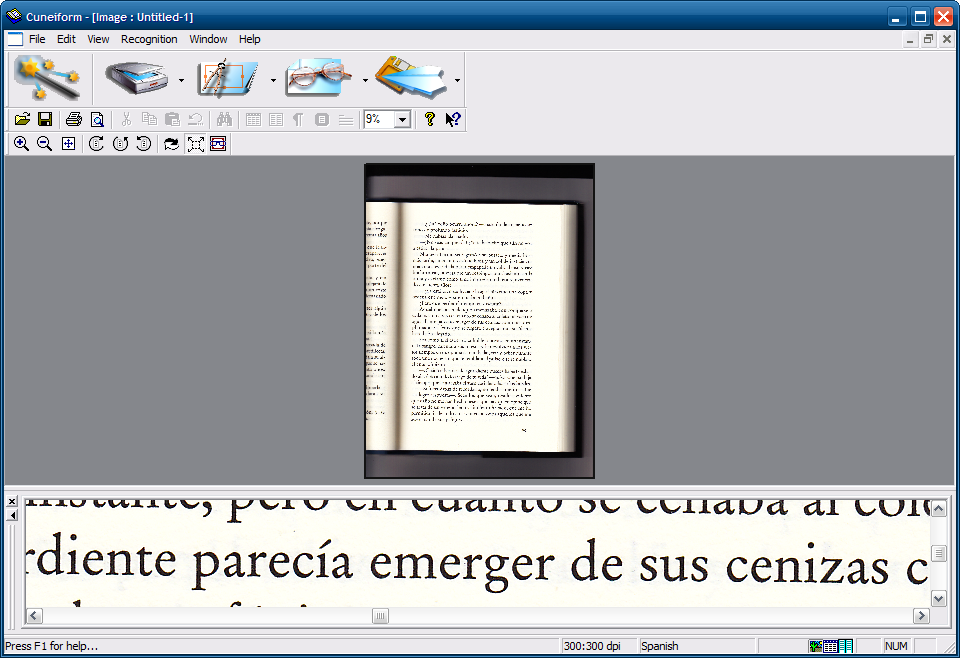Click the yellow folder Open icon
The height and width of the screenshot is (658, 960).
22,119
